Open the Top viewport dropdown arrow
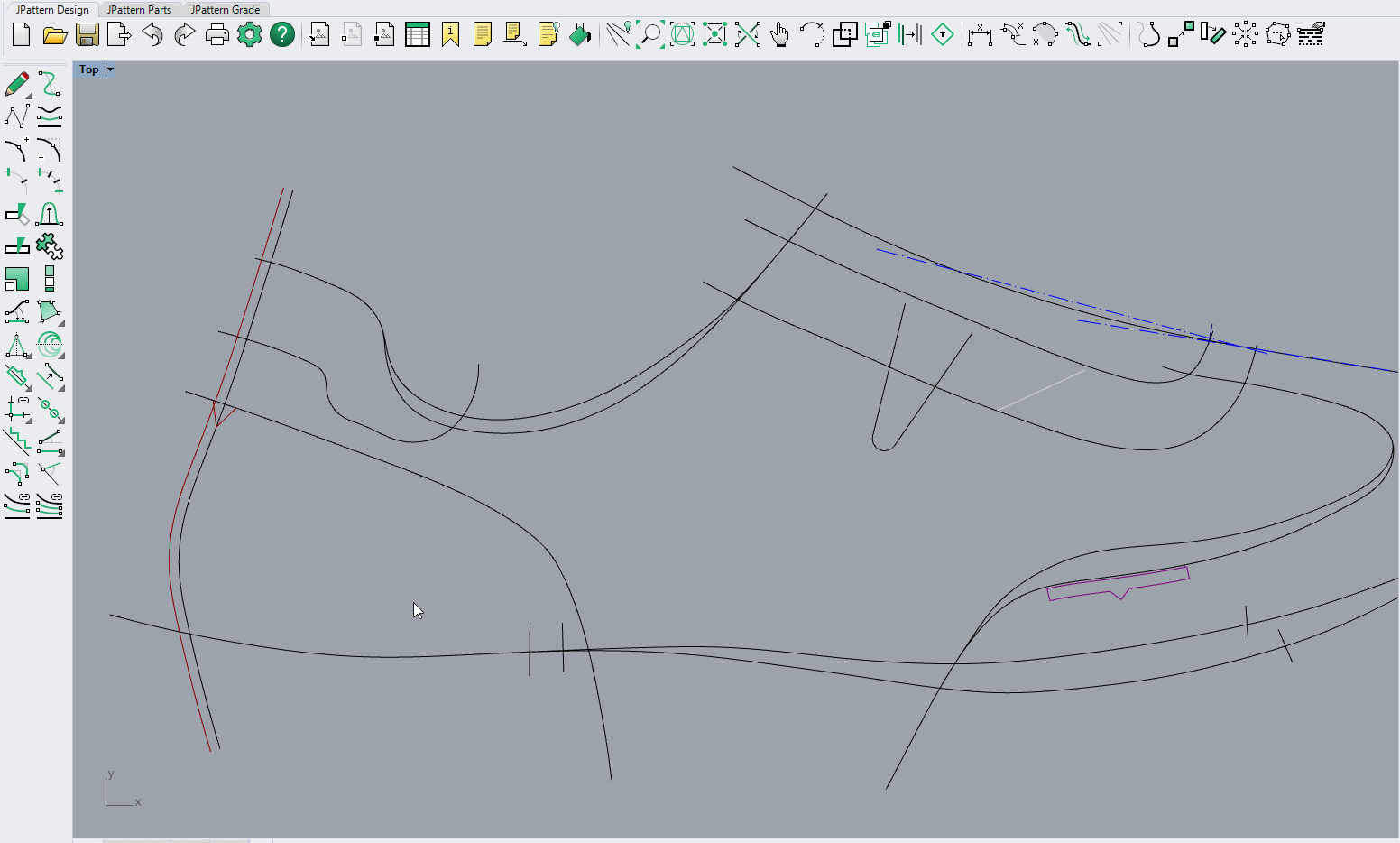Screen dimensions: 1400x843 point(110,69)
